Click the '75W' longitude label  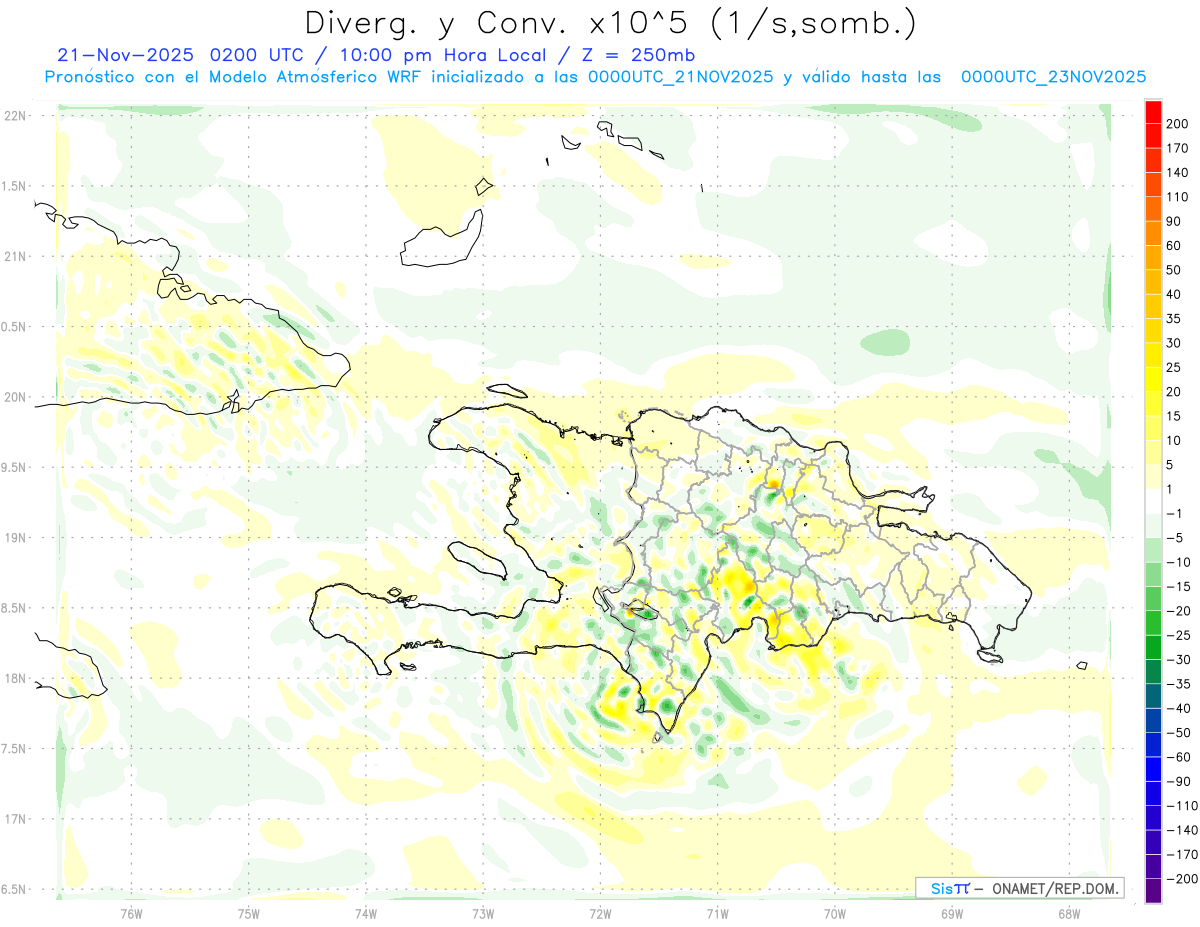pyautogui.click(x=248, y=913)
